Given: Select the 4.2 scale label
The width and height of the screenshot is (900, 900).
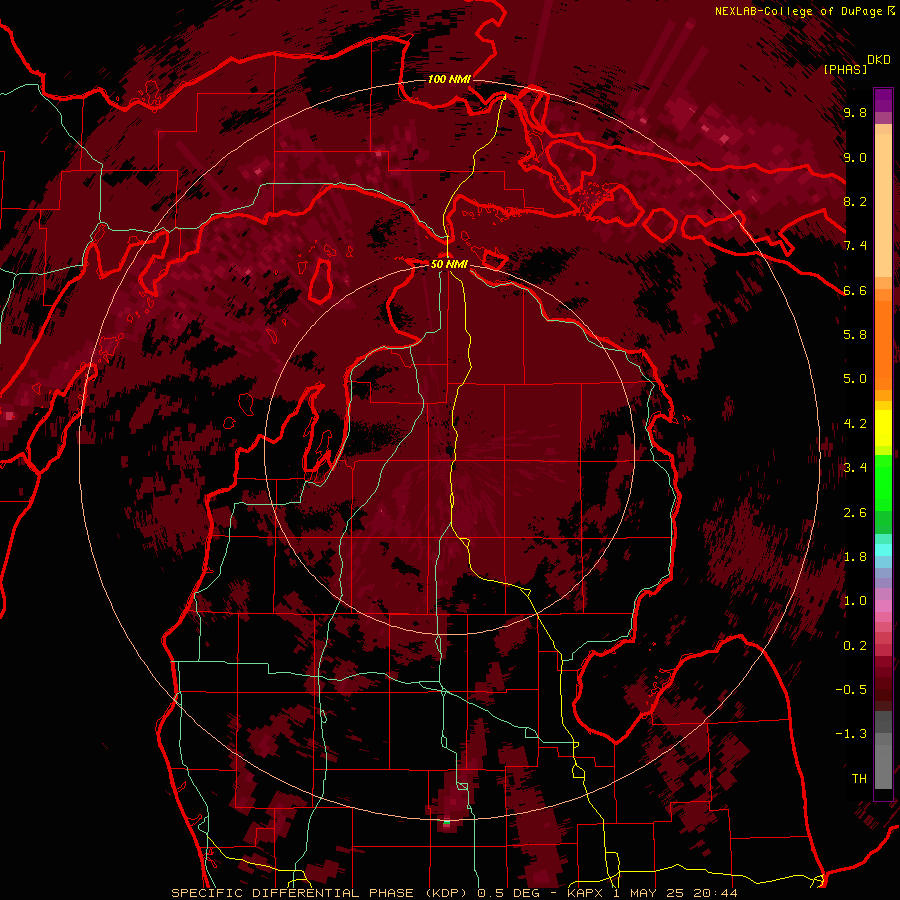Looking at the screenshot, I should pyautogui.click(x=855, y=424).
